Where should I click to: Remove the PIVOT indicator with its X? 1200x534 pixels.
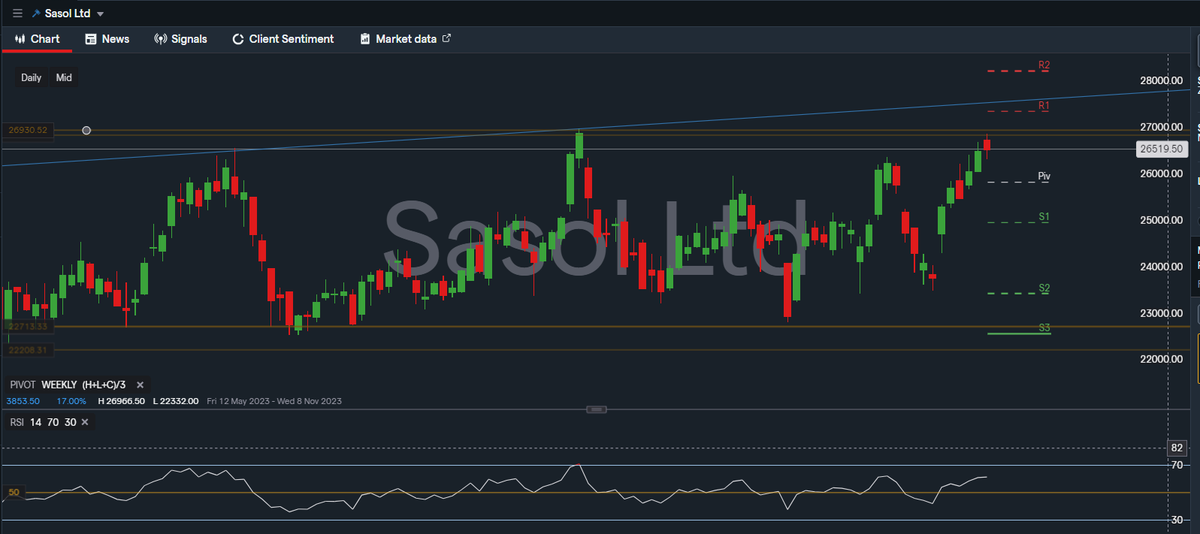[x=140, y=384]
